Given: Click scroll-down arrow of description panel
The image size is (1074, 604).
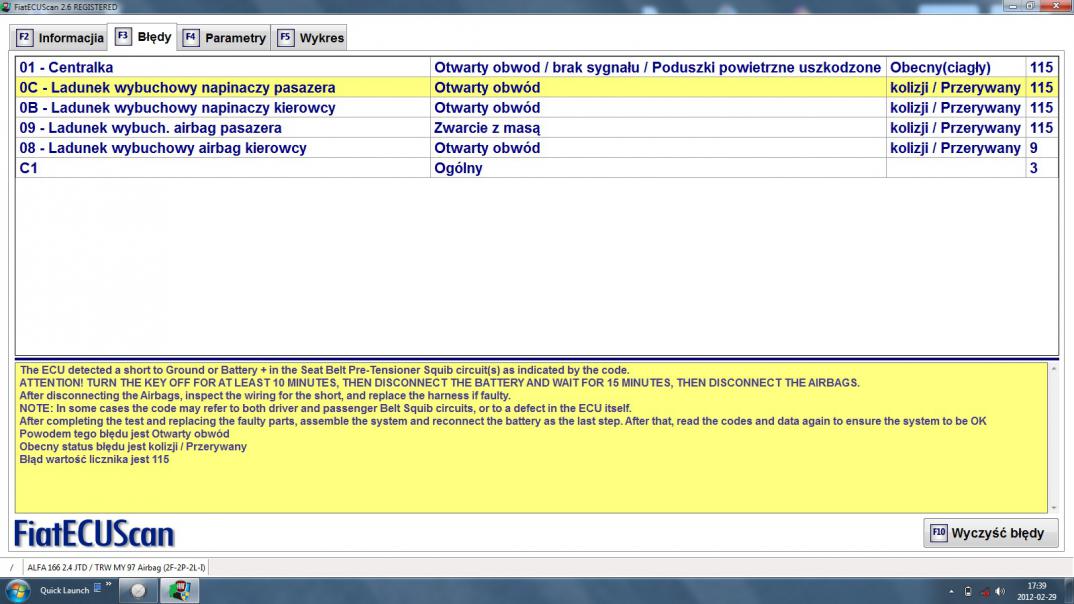Looking at the screenshot, I should tap(1053, 507).
